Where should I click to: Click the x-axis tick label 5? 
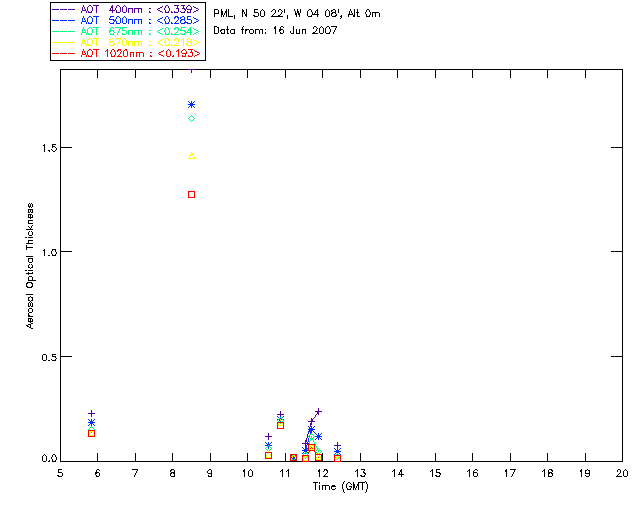[60, 473]
